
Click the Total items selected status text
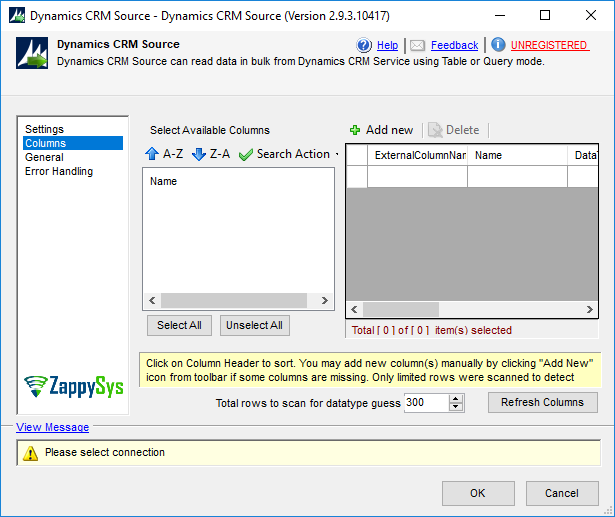click(x=431, y=330)
